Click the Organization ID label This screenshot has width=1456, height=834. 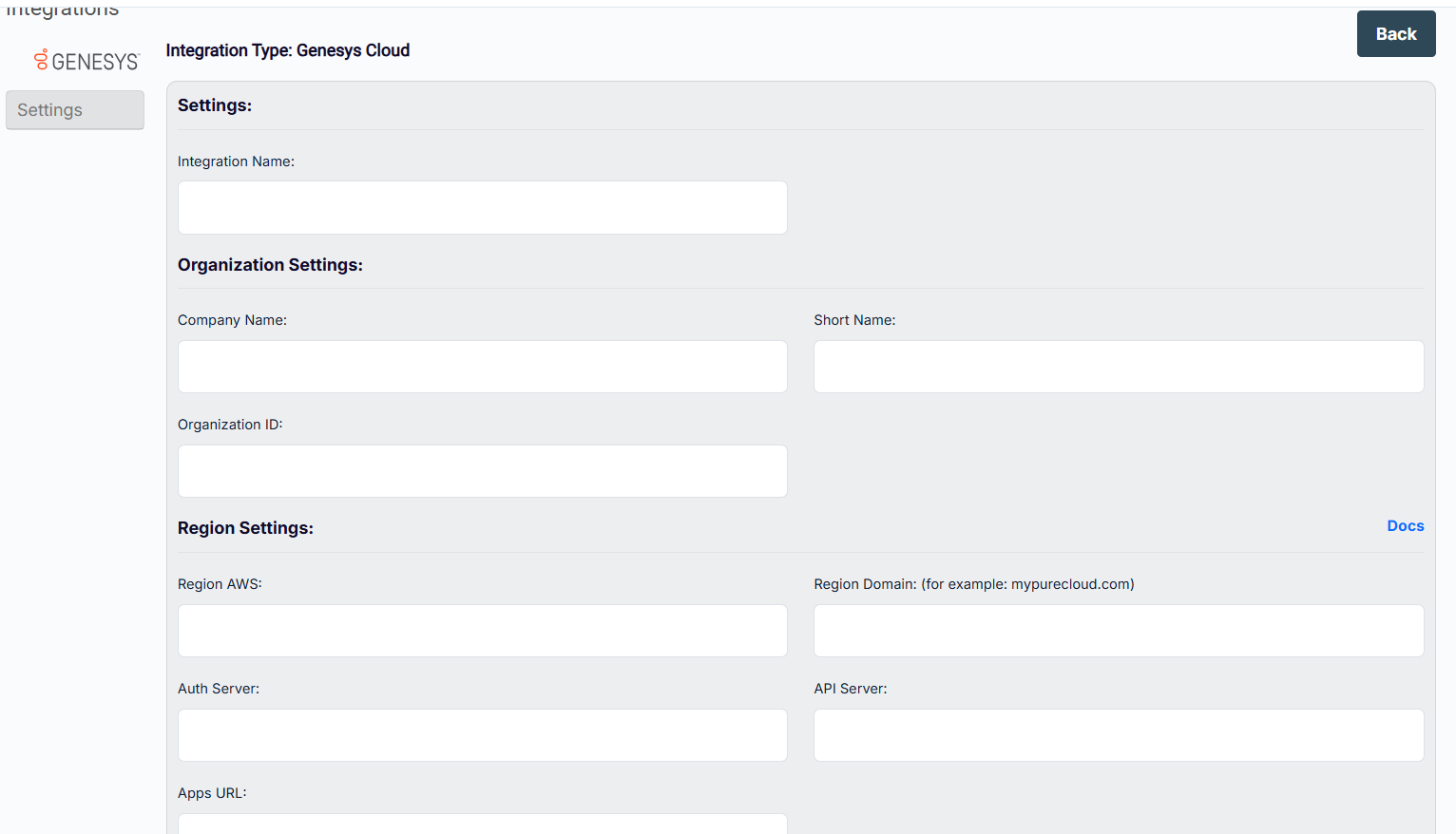pos(230,425)
